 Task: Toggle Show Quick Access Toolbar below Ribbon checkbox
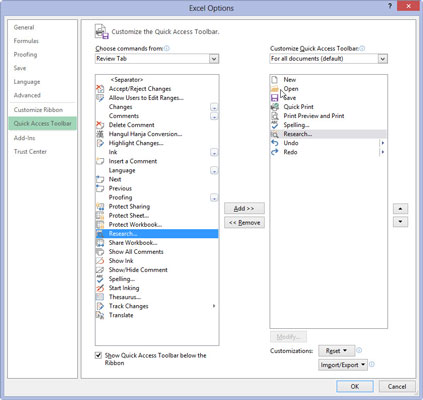tap(98, 355)
